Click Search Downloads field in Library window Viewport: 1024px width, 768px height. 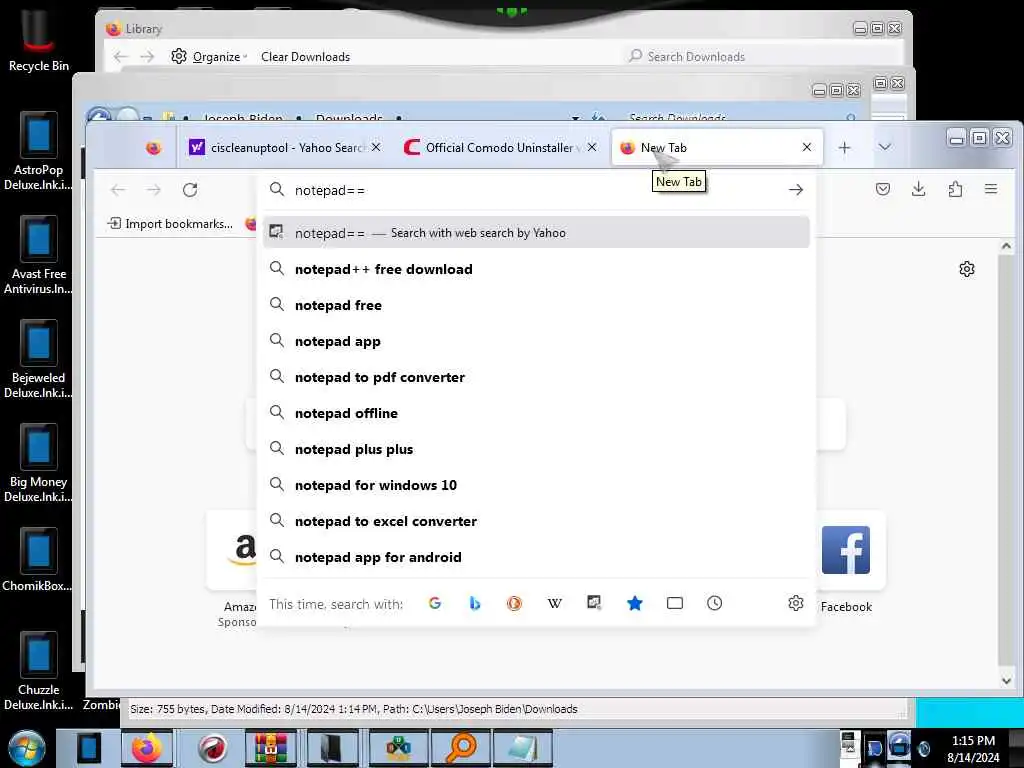pos(761,57)
